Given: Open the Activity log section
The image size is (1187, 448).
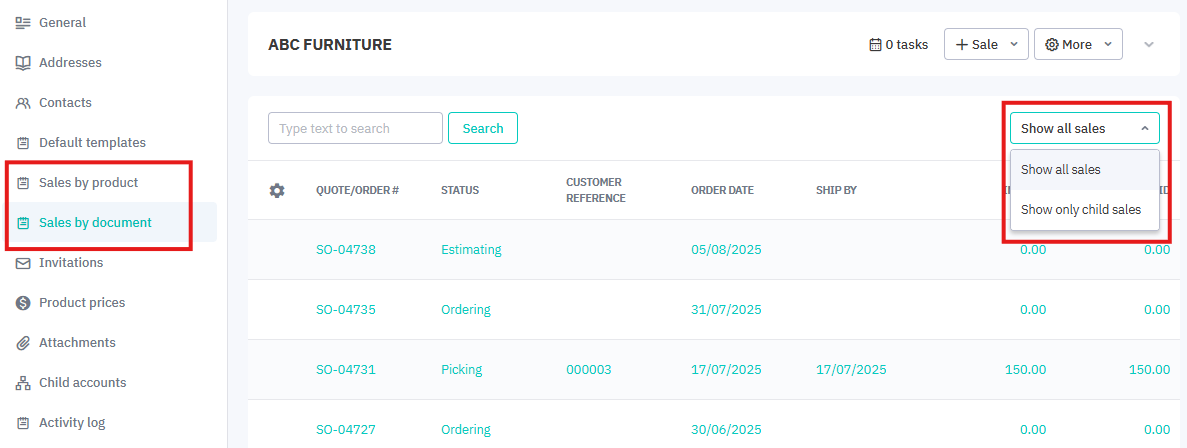Looking at the screenshot, I should point(72,422).
